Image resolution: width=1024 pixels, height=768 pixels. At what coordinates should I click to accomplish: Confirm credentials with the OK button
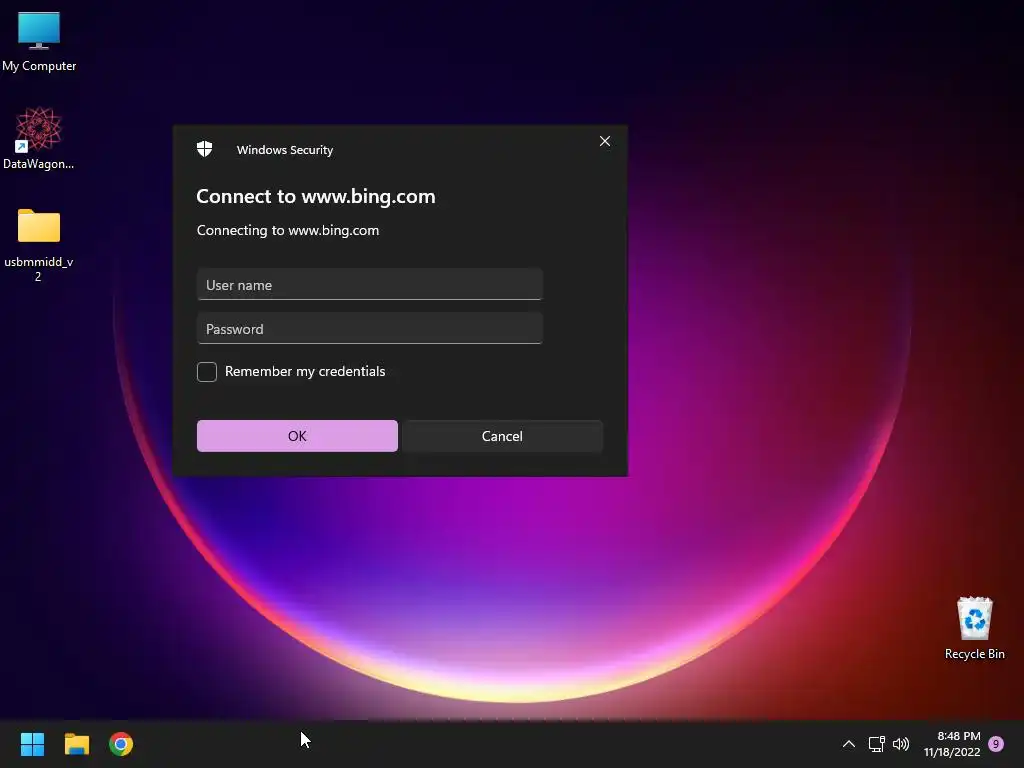pos(297,436)
